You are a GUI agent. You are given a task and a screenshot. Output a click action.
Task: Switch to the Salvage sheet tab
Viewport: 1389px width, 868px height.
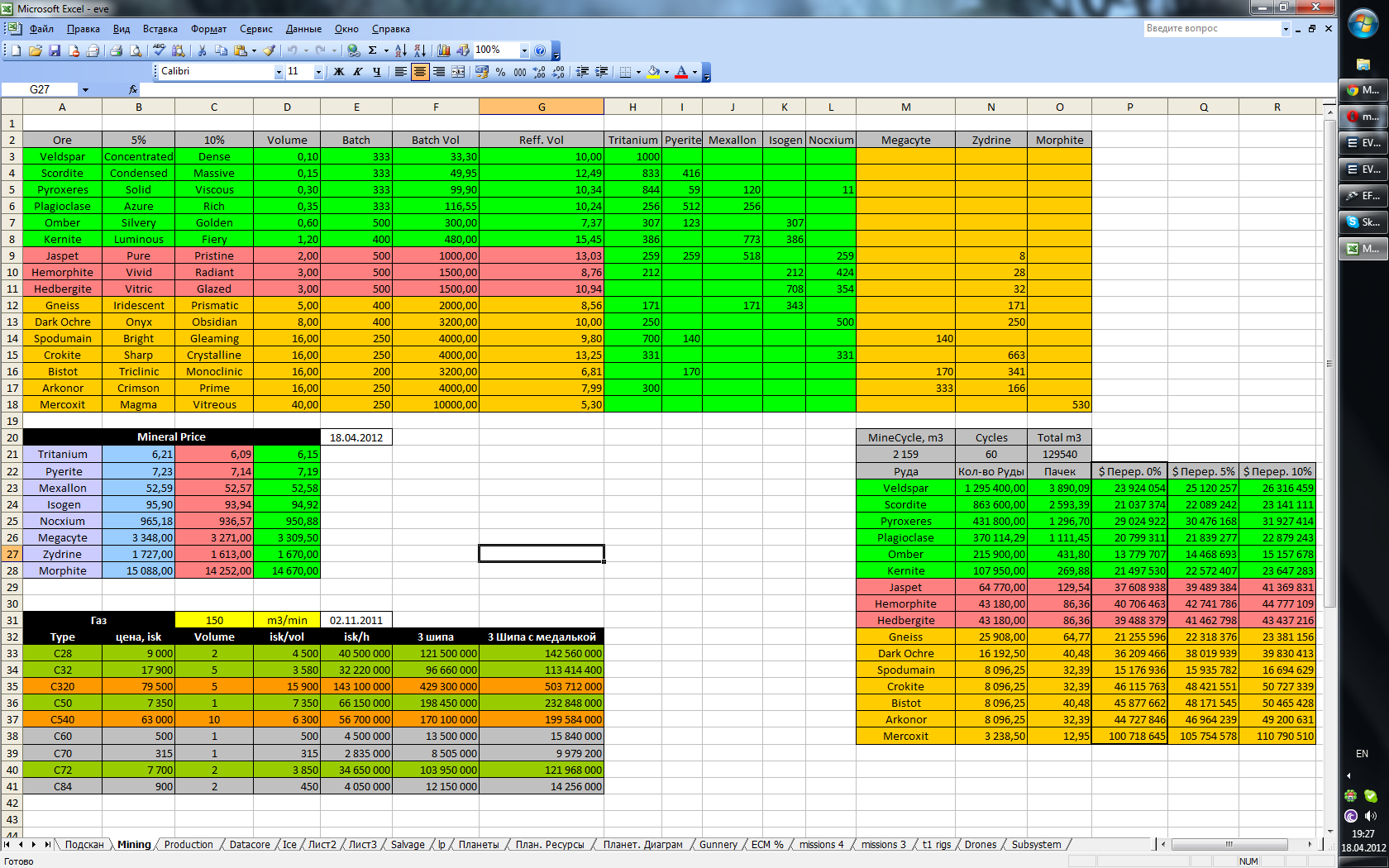tap(408, 844)
